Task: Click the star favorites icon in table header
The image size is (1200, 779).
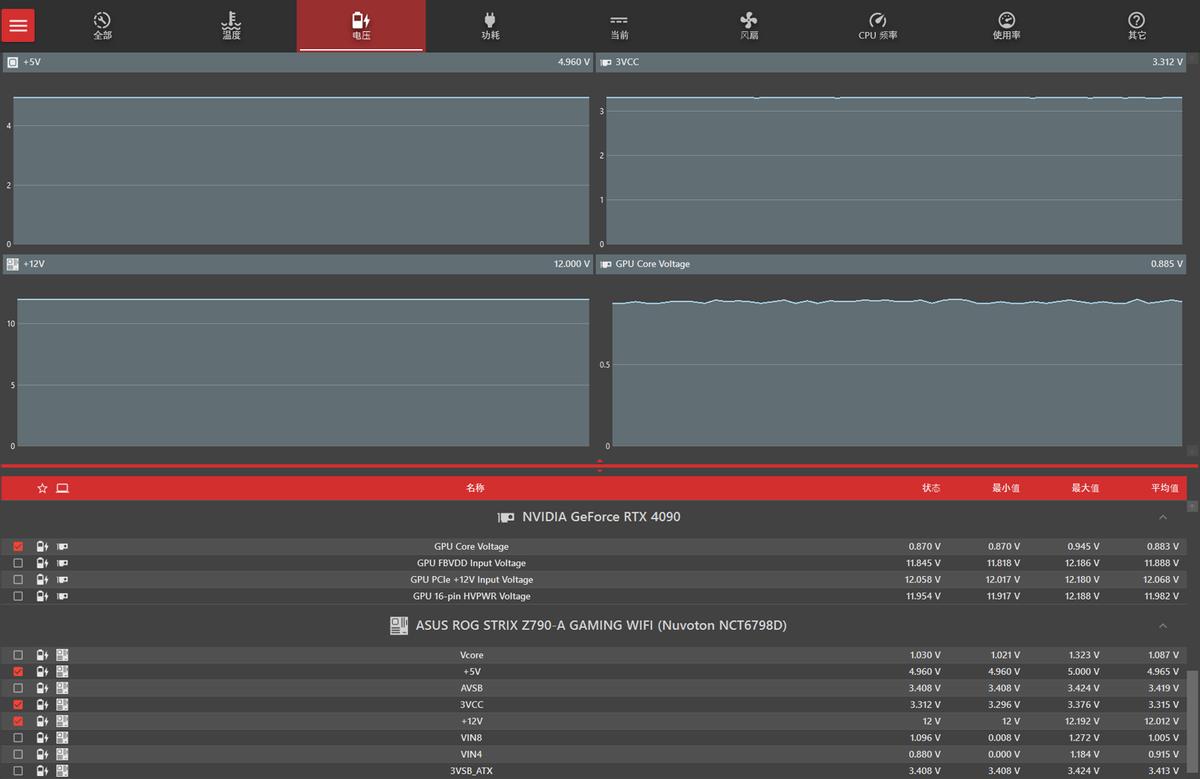Action: pyautogui.click(x=42, y=488)
